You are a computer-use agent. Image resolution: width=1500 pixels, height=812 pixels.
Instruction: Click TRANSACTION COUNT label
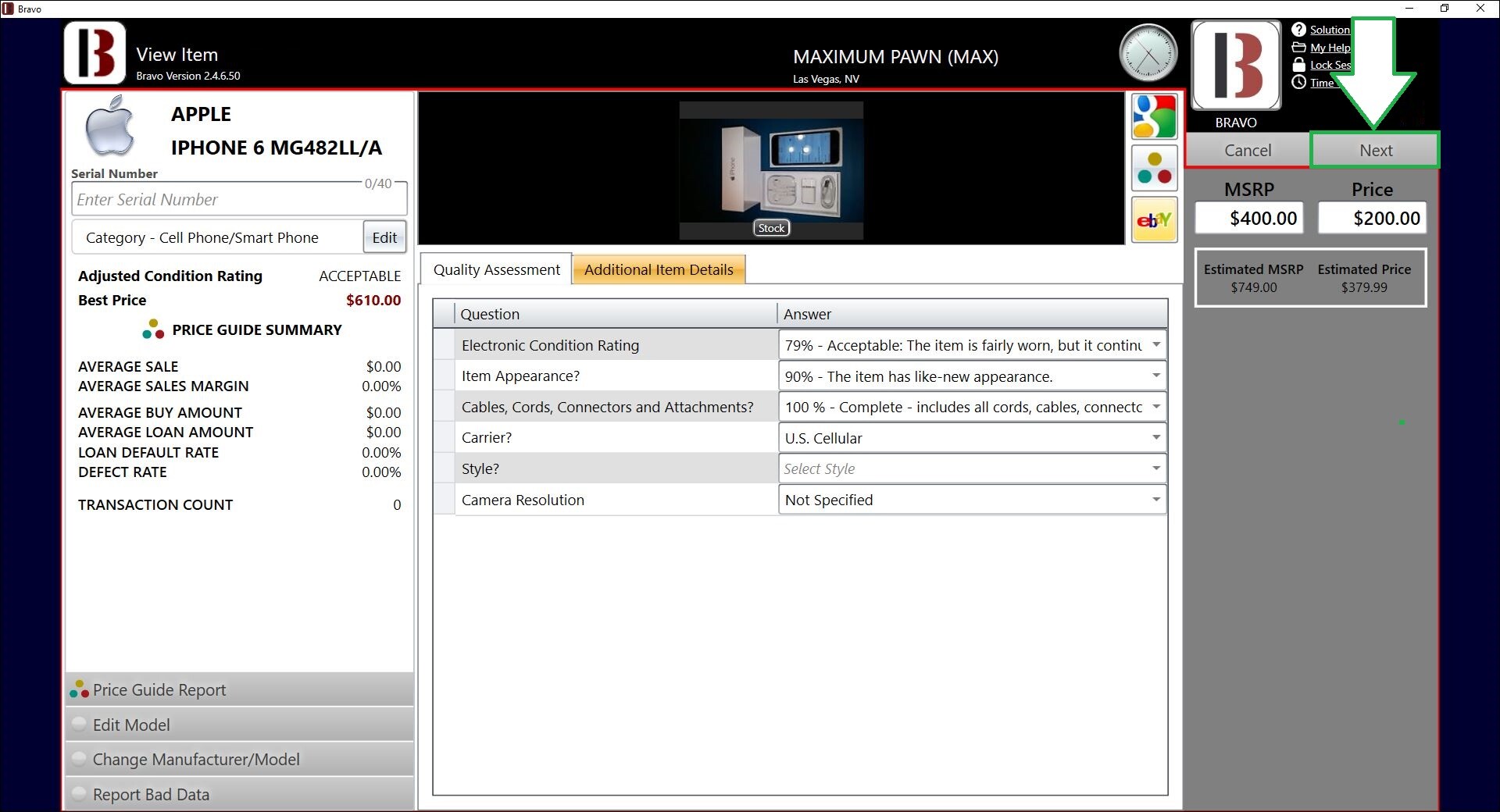(x=155, y=504)
